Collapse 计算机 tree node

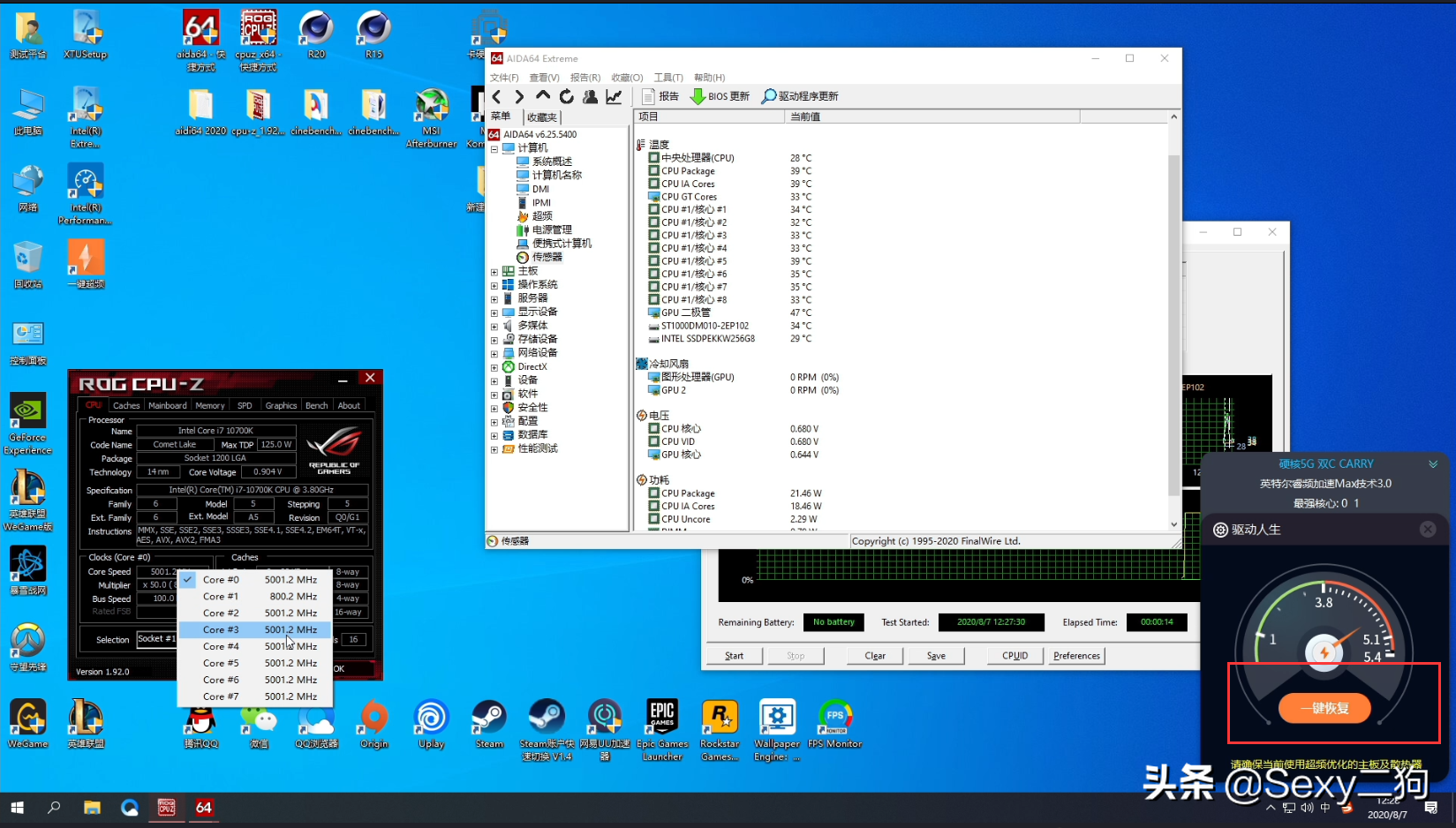[494, 148]
